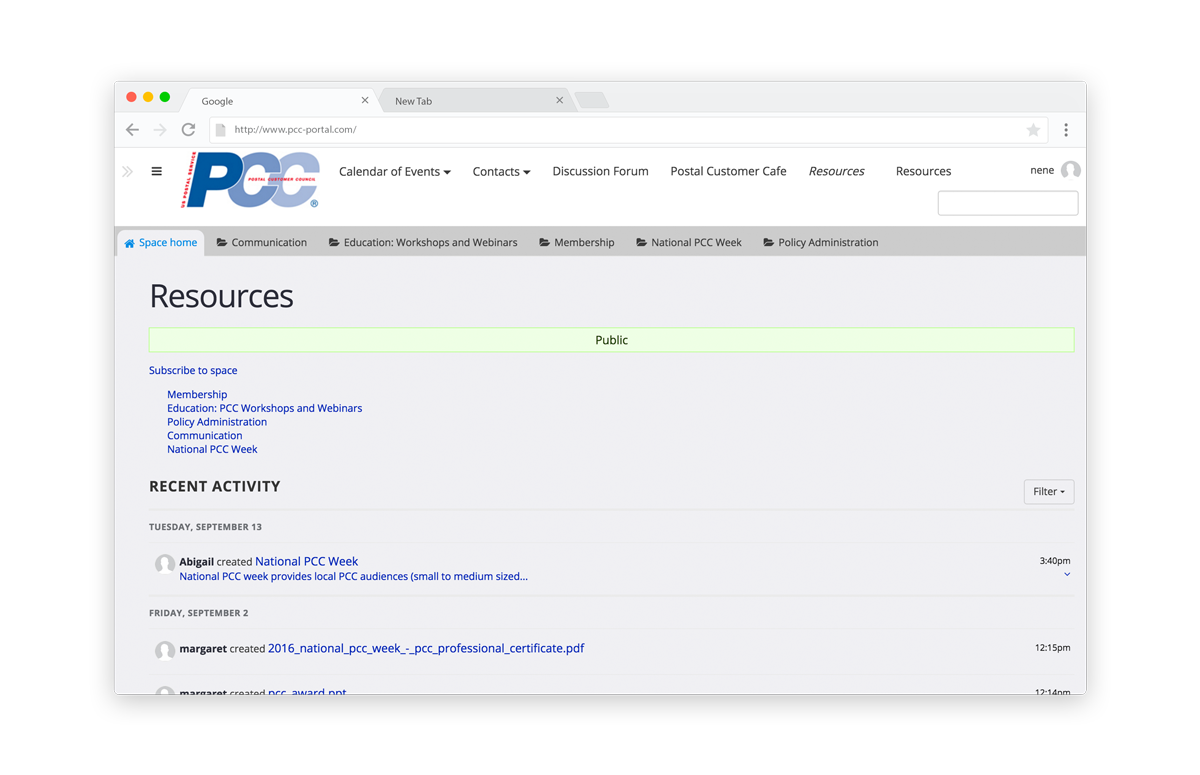
Task: Open the Communication list link
Action: click(205, 436)
